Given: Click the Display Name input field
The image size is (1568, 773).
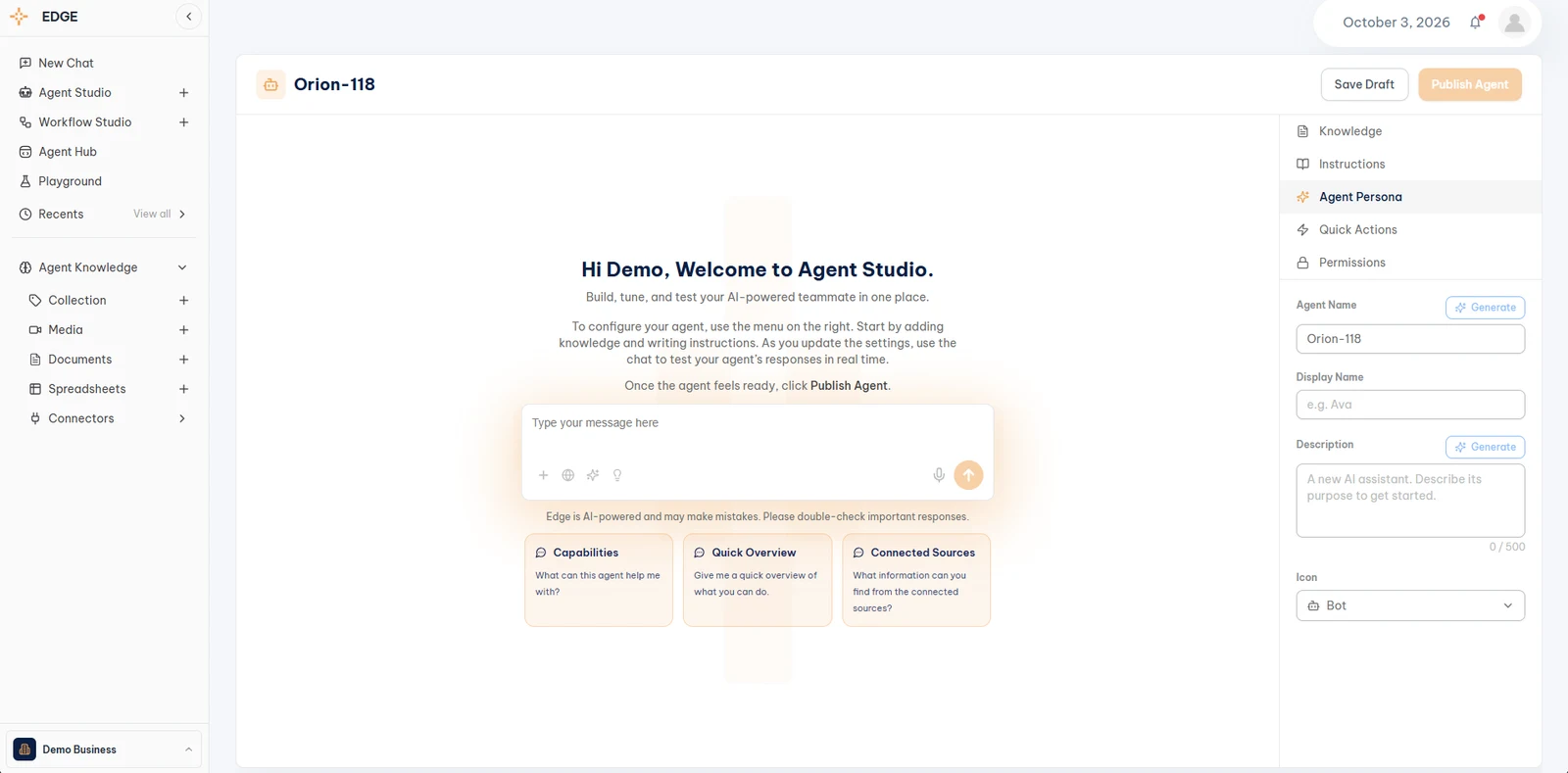Looking at the screenshot, I should point(1410,405).
